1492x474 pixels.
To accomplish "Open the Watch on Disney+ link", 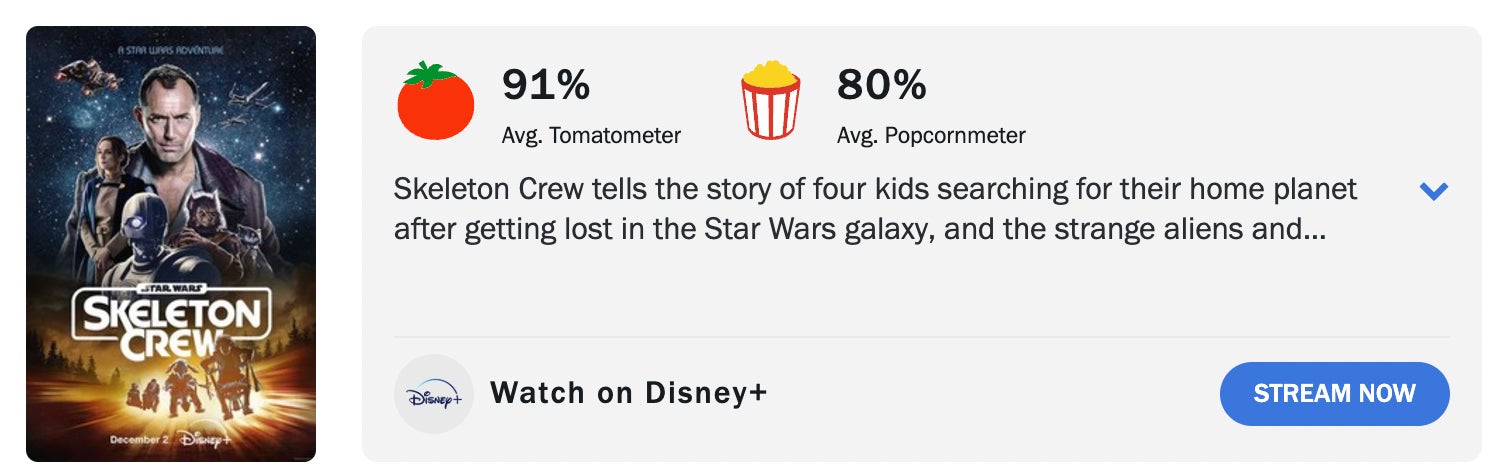I will coord(628,393).
